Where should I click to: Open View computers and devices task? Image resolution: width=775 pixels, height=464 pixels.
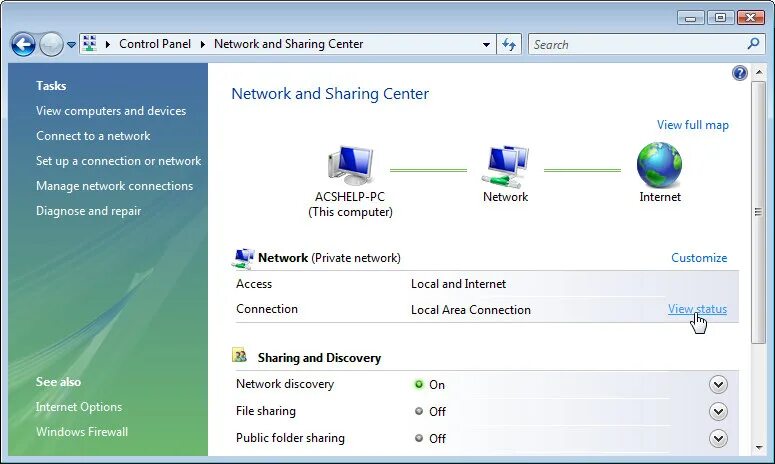click(x=111, y=111)
